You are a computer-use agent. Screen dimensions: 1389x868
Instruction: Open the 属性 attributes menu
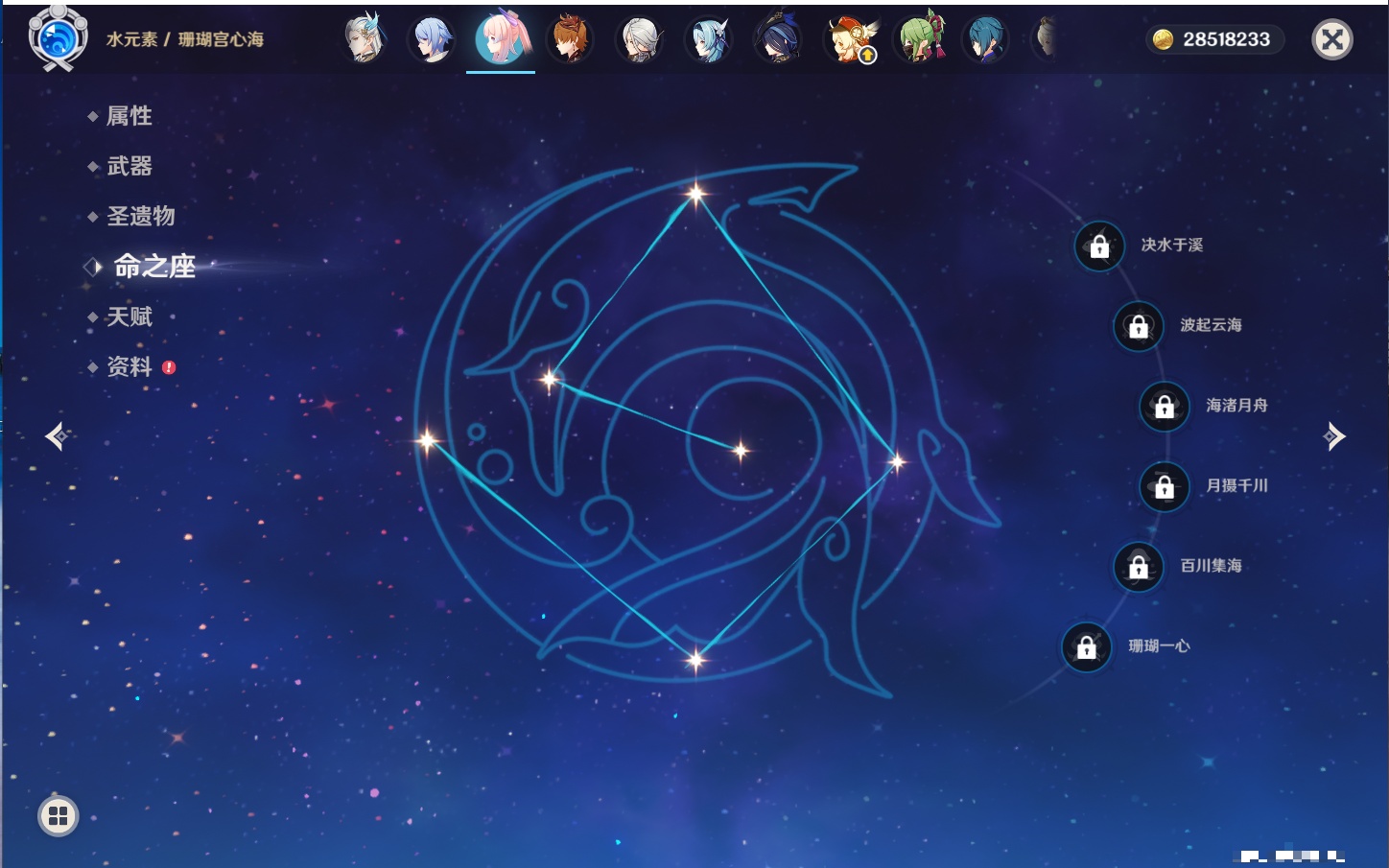pos(129,116)
